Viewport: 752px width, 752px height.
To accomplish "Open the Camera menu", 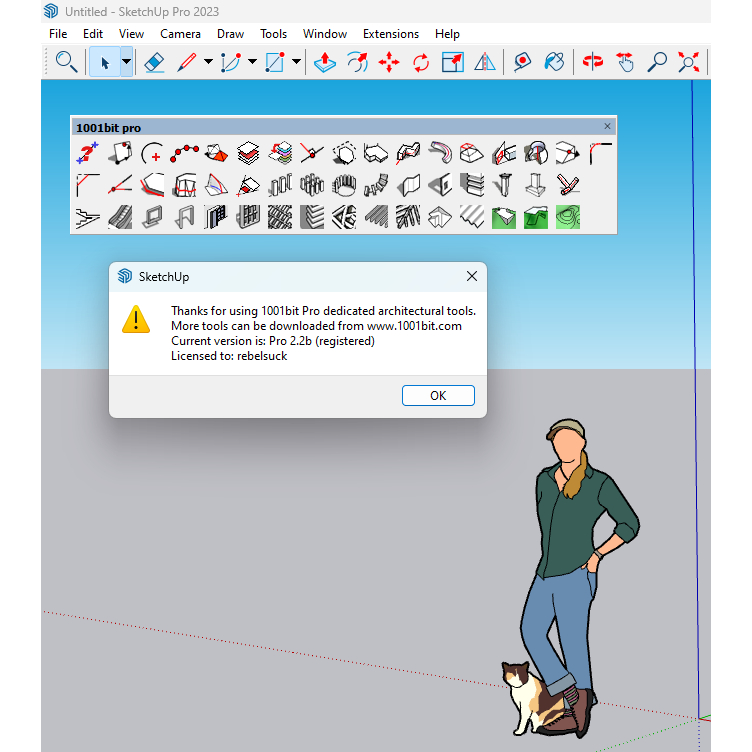I will (x=180, y=34).
